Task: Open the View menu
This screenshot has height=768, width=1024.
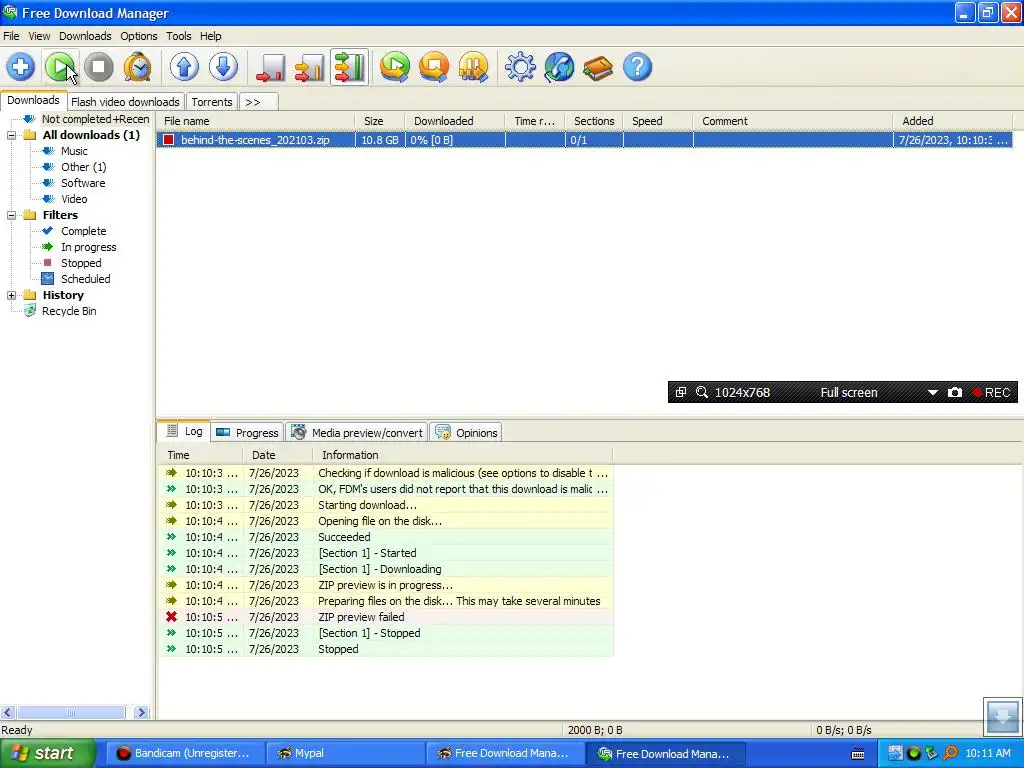Action: [39, 36]
